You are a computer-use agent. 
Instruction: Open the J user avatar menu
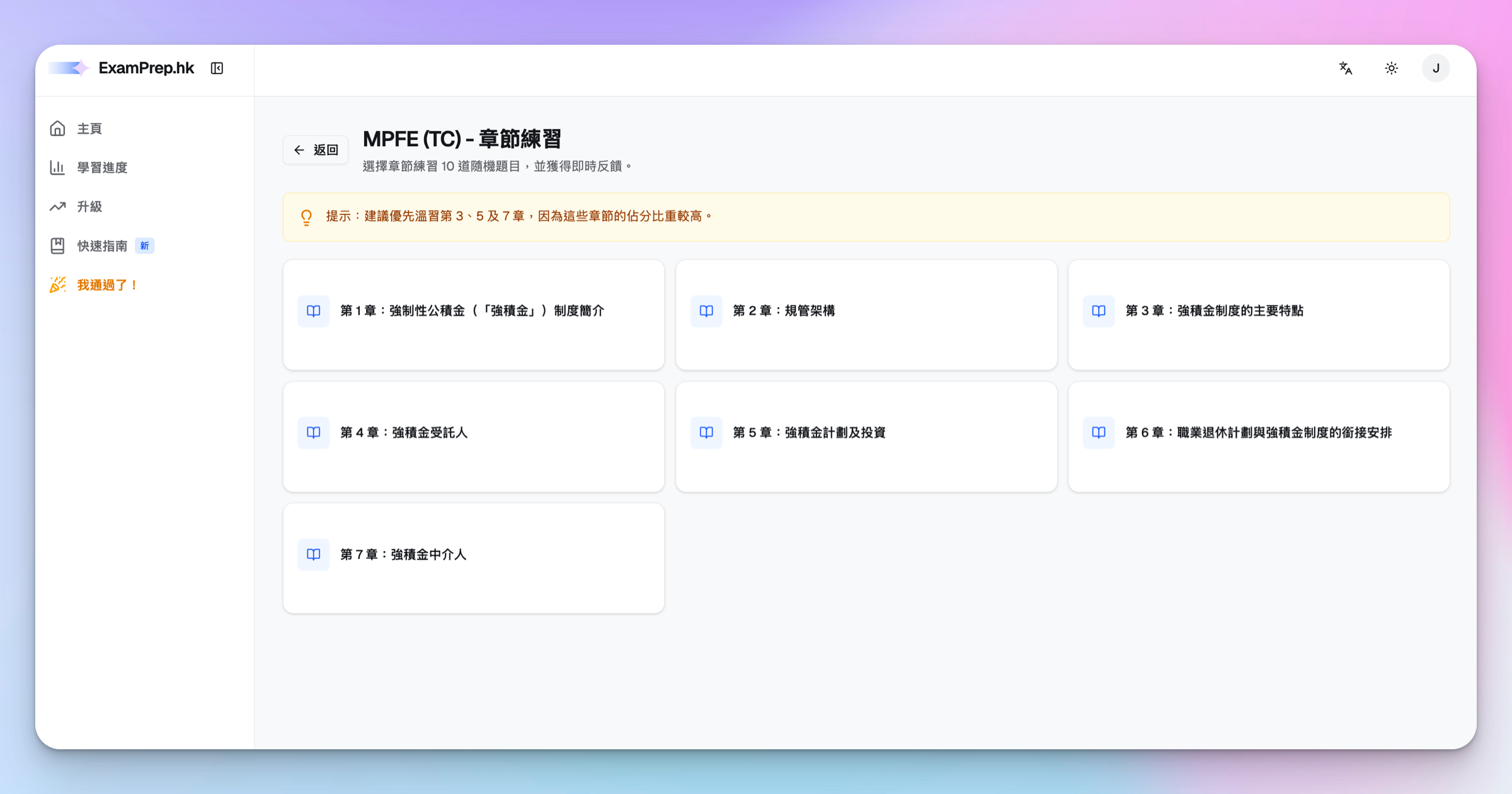click(x=1436, y=68)
